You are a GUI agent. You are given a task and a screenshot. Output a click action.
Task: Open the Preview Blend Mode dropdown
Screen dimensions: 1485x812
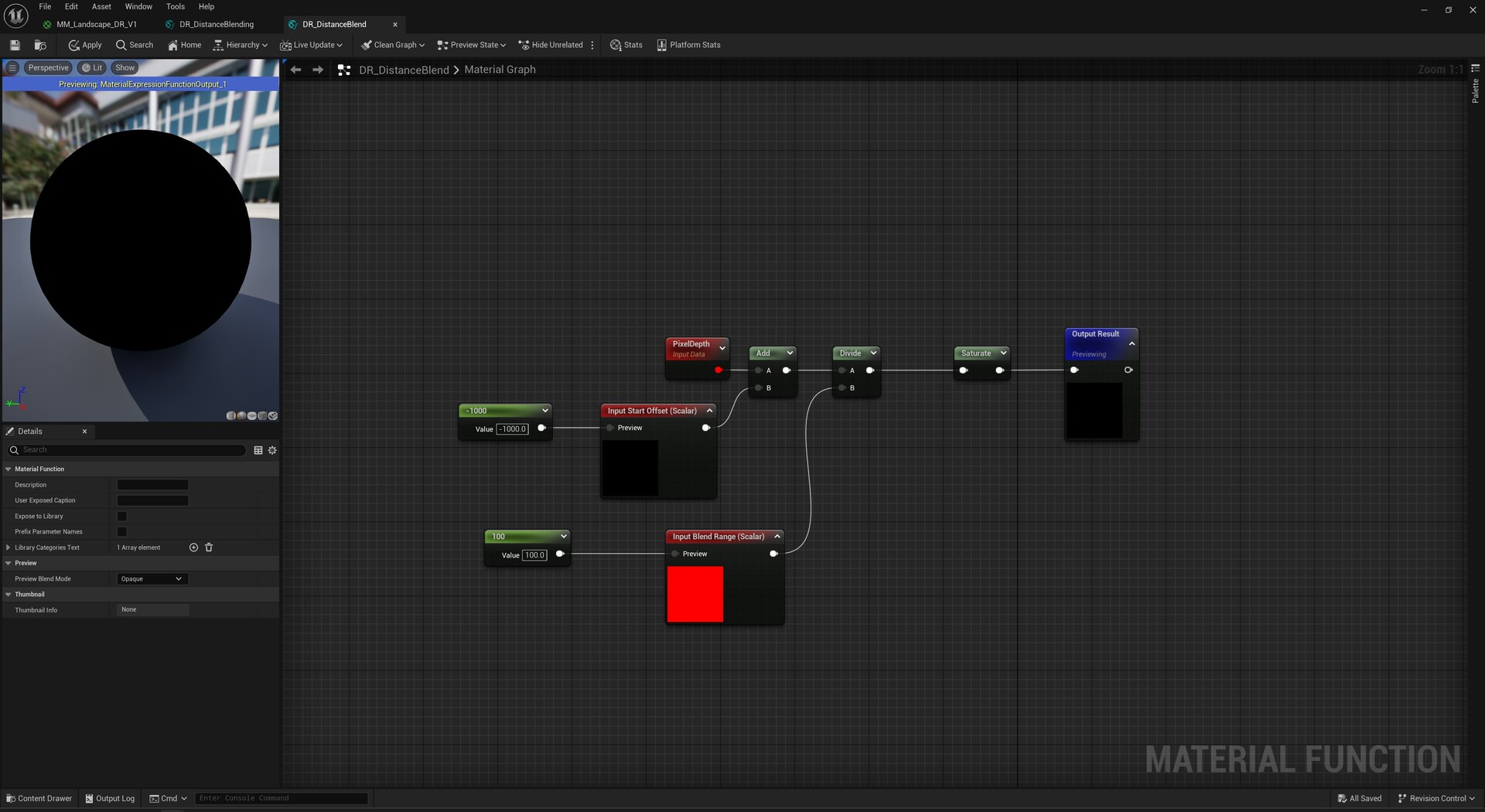tap(152, 578)
